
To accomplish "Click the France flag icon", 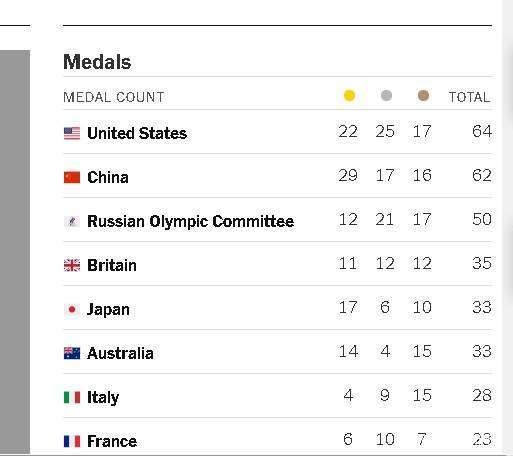I will 72,441.
